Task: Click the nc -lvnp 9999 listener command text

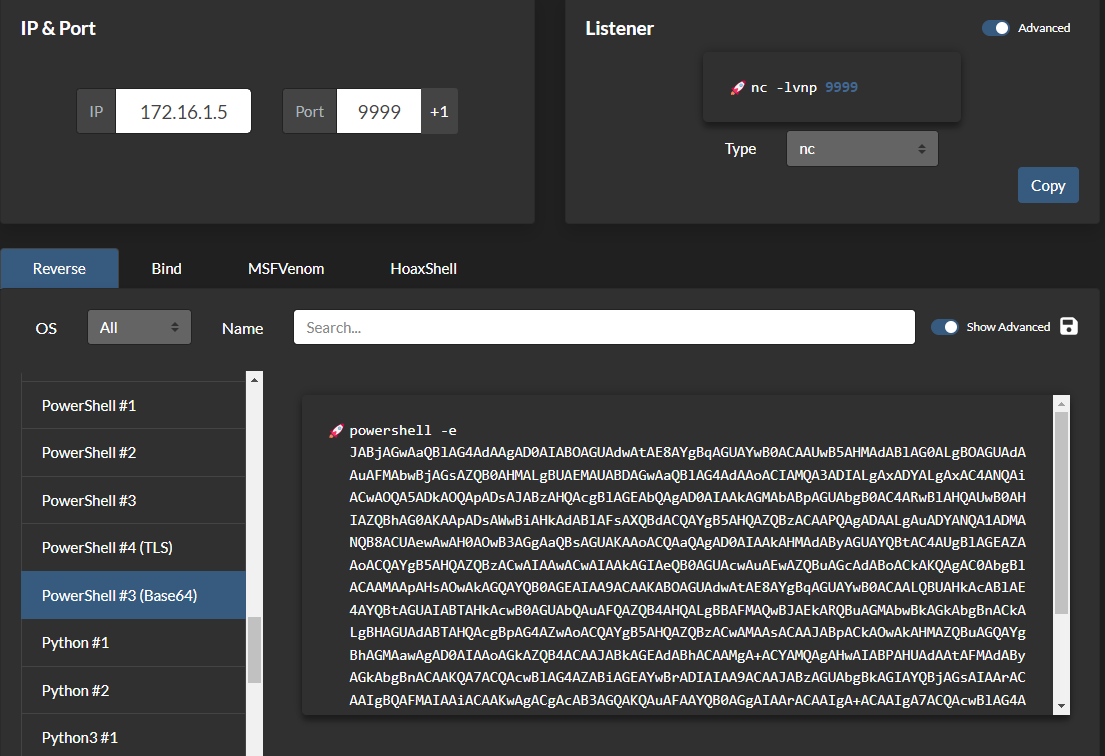Action: (x=804, y=87)
